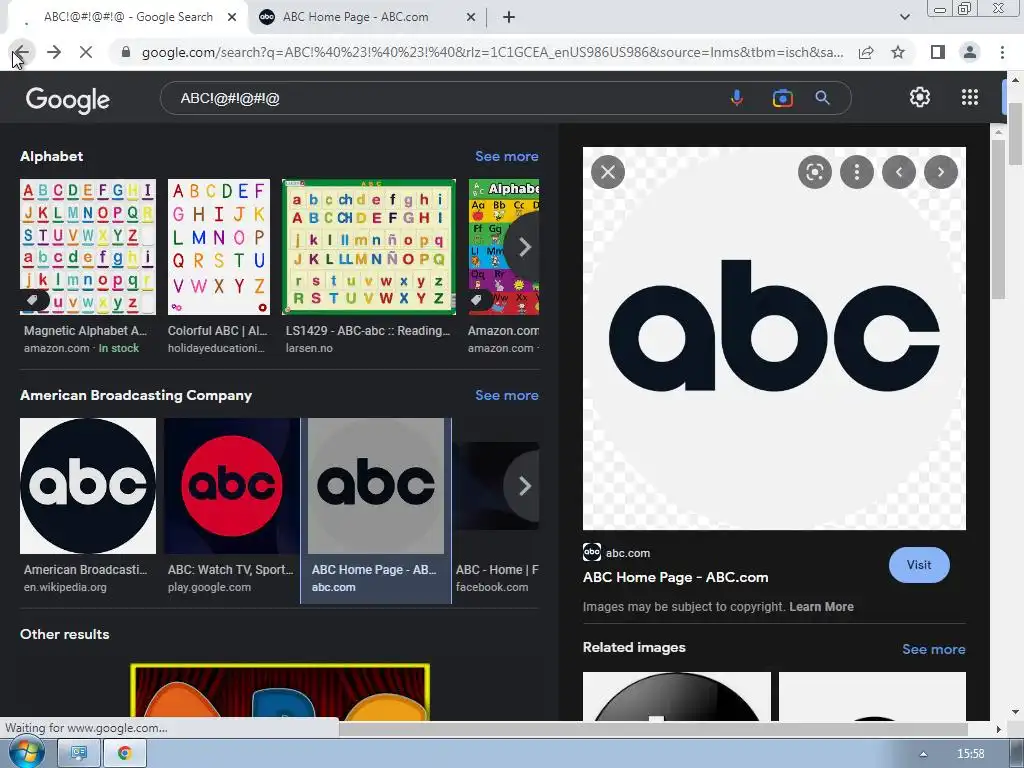Screen dimensions: 1024x768
Task: Click the horizontal scrollbar at page bottom
Action: [x=652, y=728]
